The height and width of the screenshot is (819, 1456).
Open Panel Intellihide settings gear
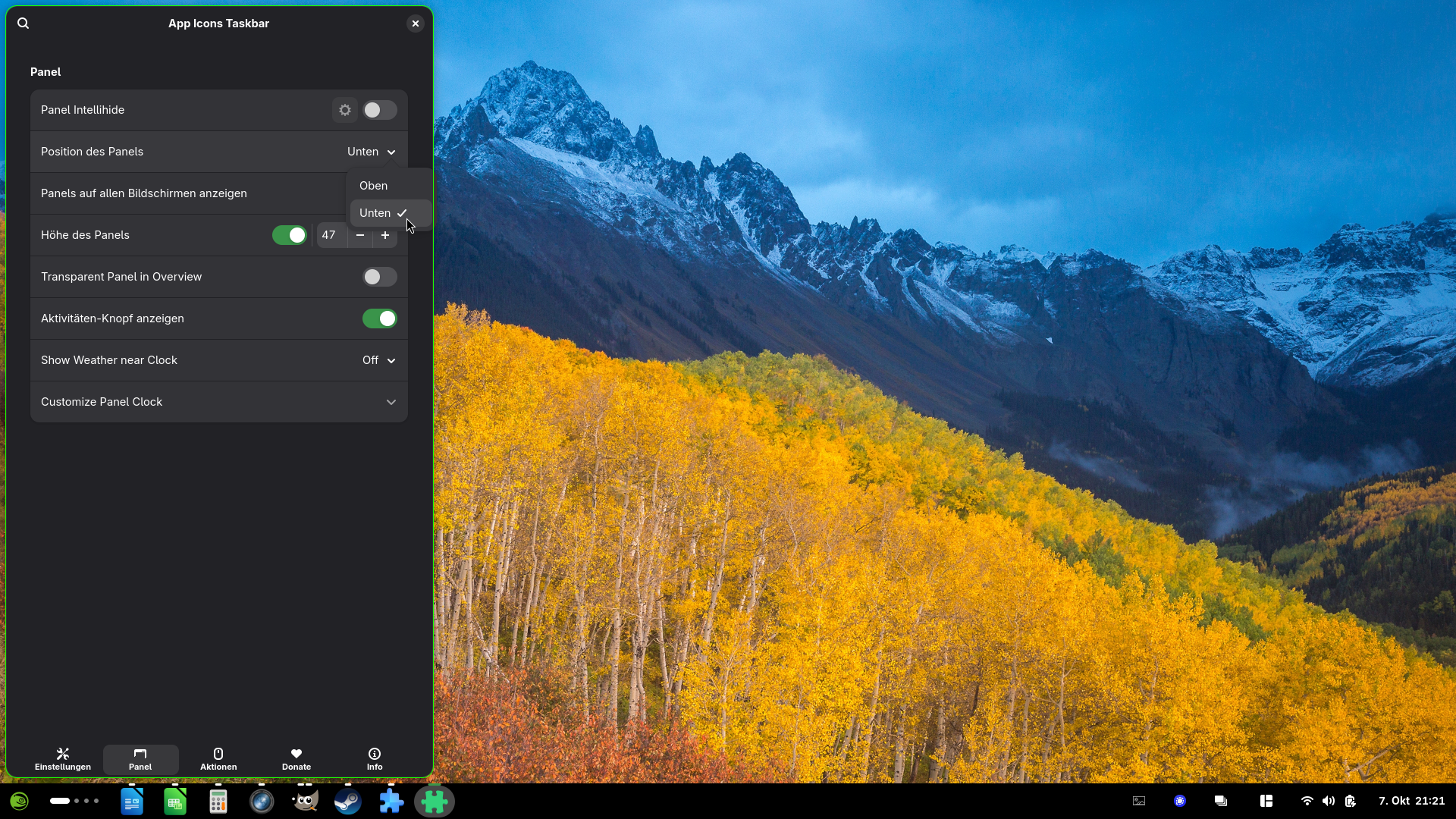345,110
